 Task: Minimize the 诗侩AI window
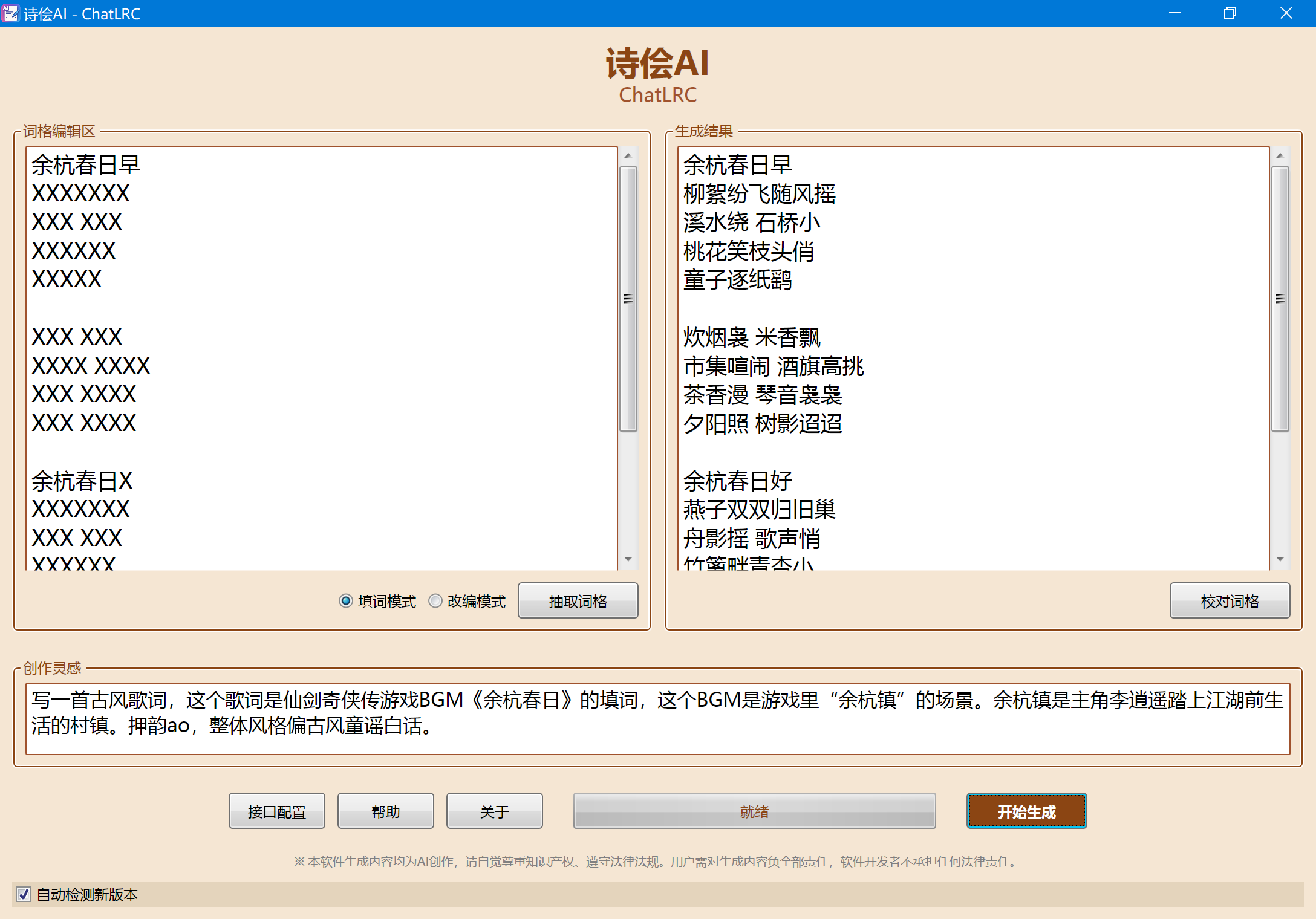coord(1175,13)
